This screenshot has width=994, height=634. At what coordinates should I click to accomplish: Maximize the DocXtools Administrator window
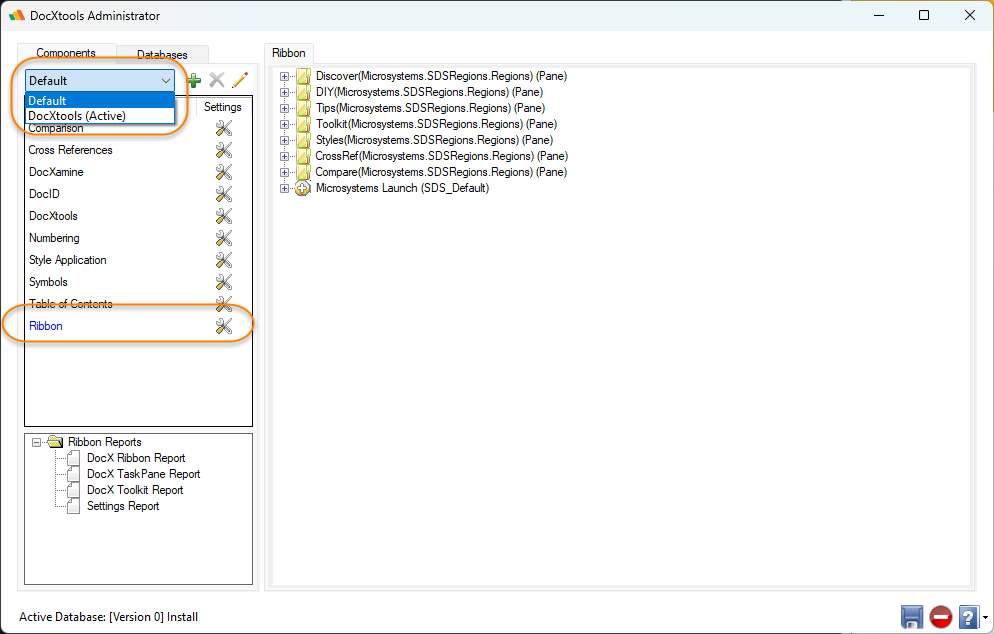click(924, 15)
